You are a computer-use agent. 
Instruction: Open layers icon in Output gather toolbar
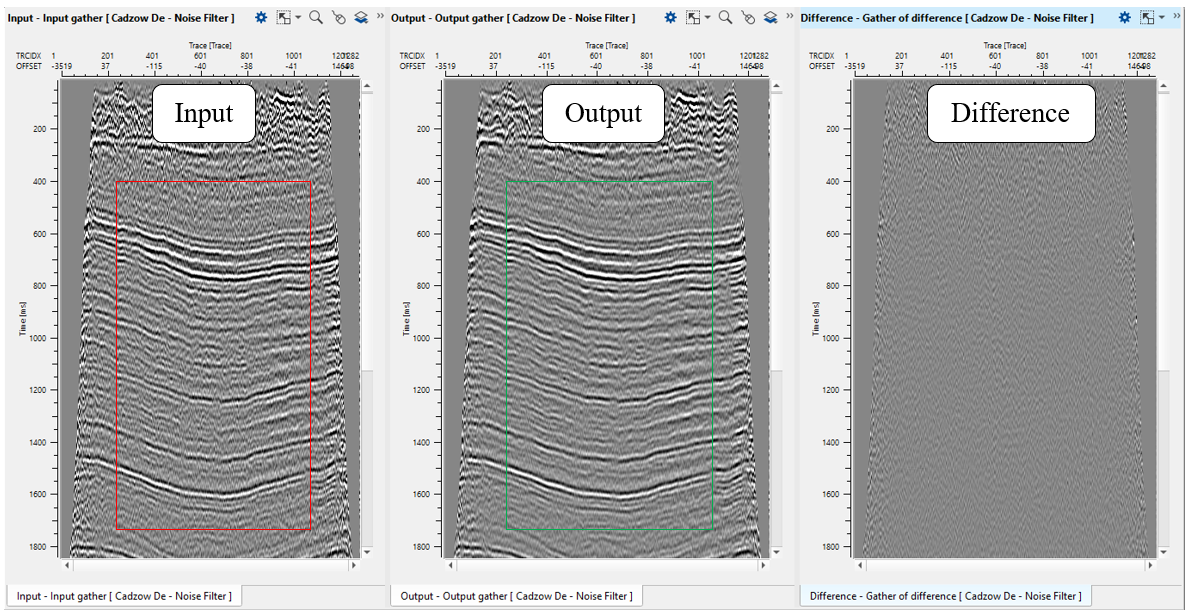click(x=771, y=18)
